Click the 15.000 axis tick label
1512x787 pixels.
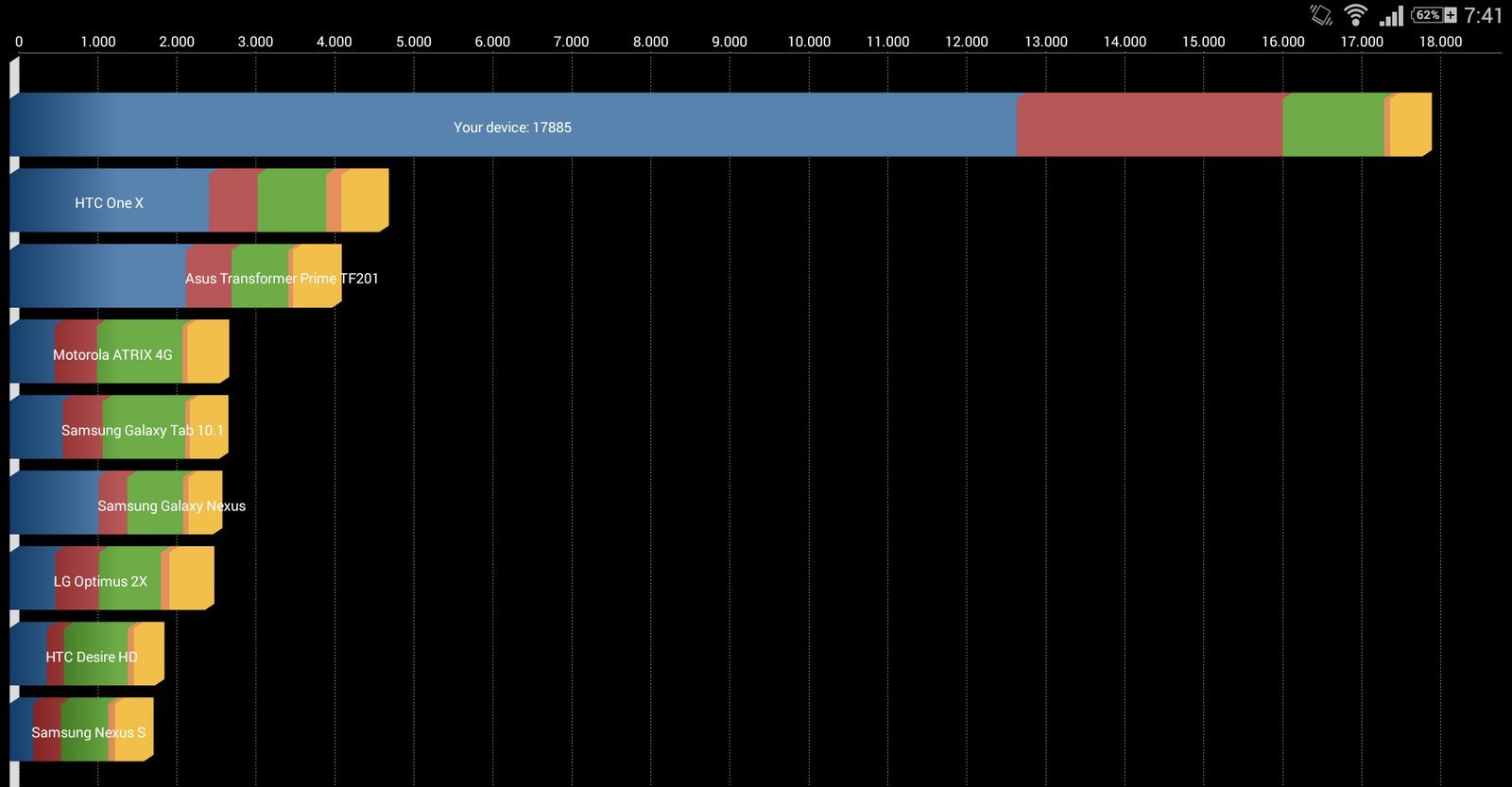click(x=1204, y=42)
